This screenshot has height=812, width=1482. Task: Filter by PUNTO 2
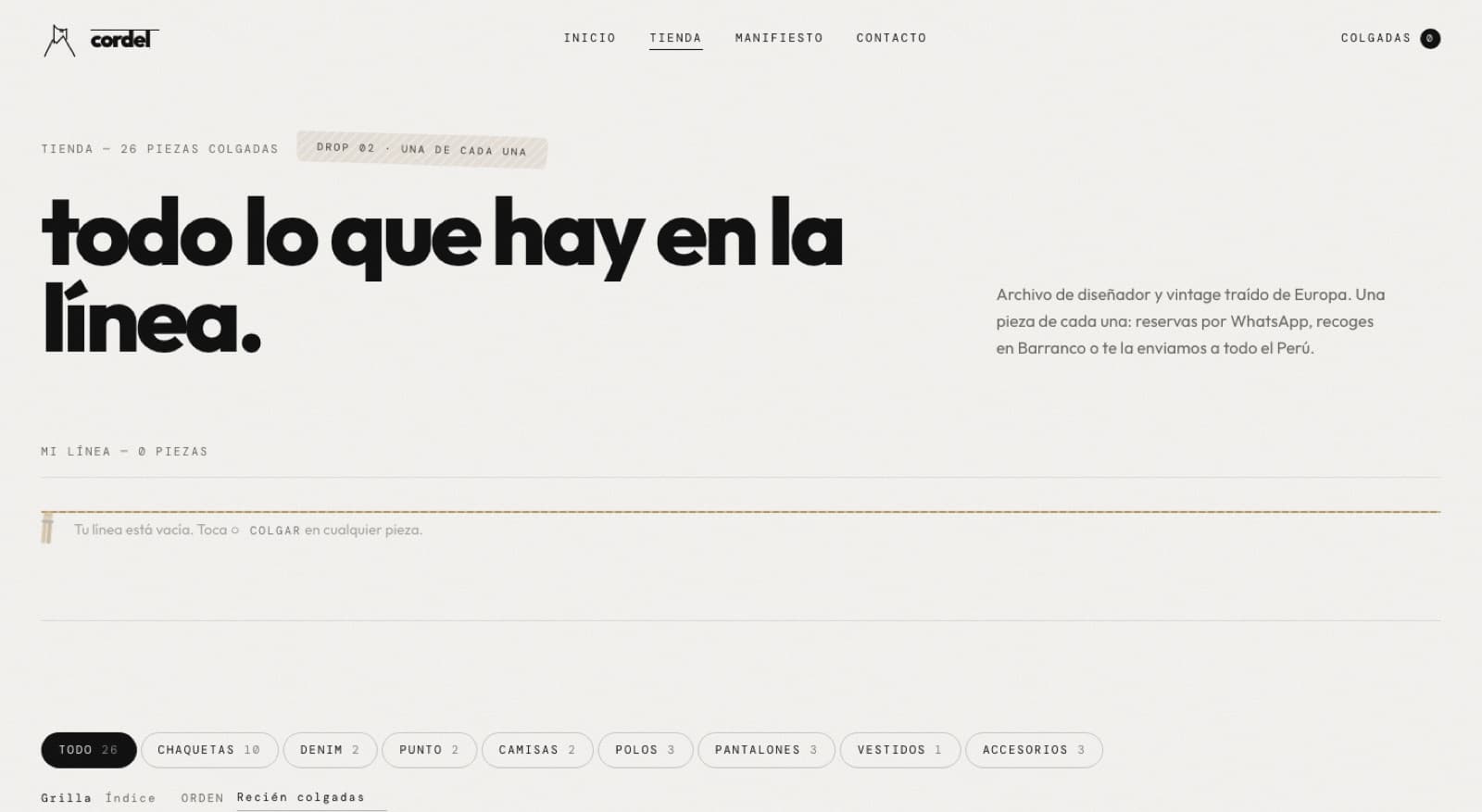pyautogui.click(x=429, y=750)
